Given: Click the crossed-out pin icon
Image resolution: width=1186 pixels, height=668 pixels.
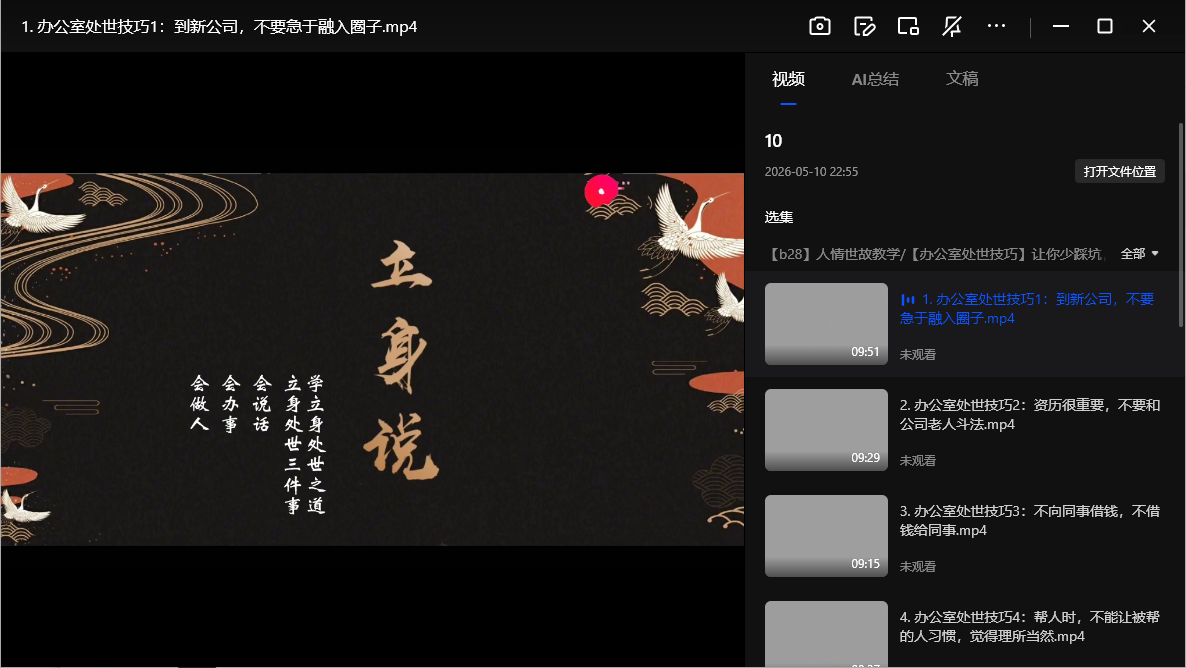Looking at the screenshot, I should (952, 26).
